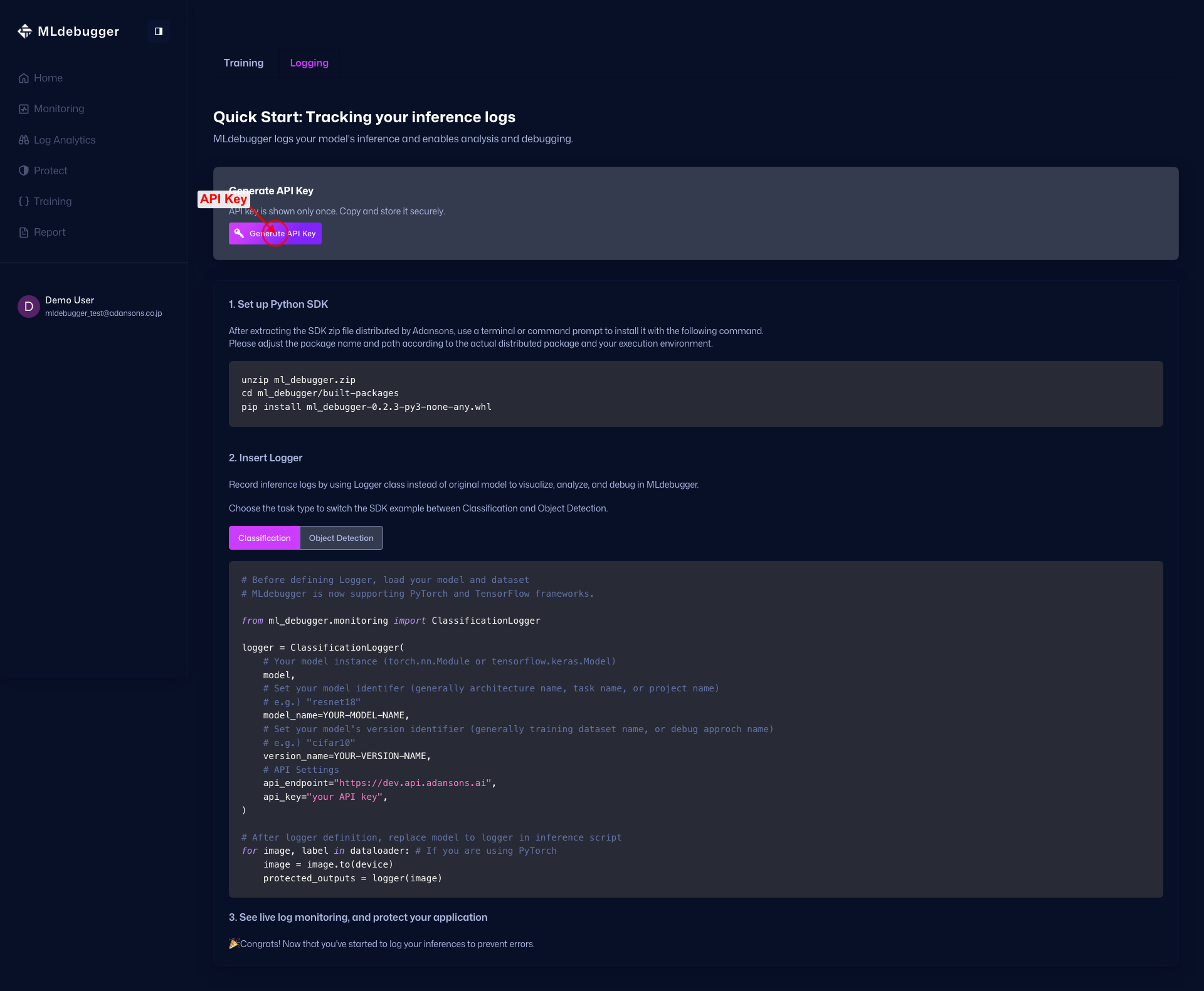Switch SDK example to Object Detection
This screenshot has height=991, width=1204.
[x=341, y=538]
